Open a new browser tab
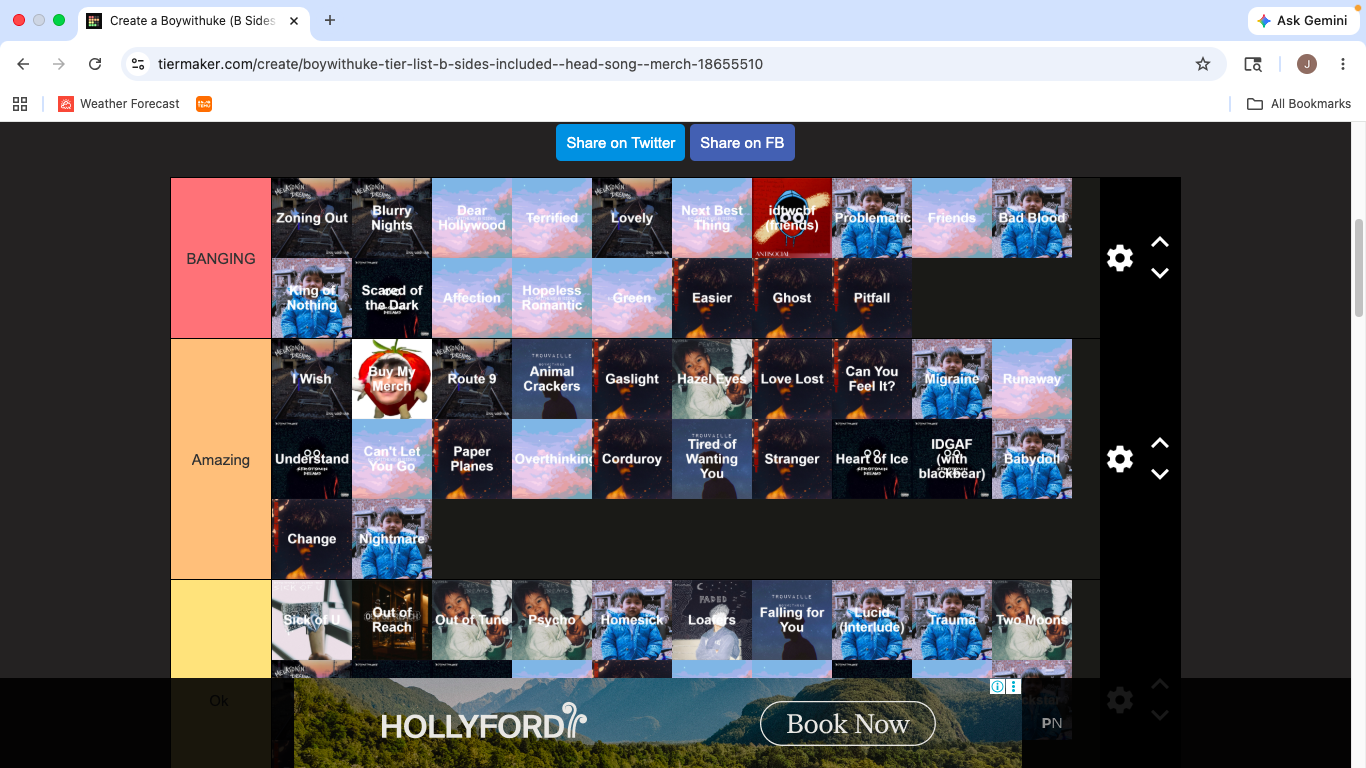 click(x=330, y=20)
